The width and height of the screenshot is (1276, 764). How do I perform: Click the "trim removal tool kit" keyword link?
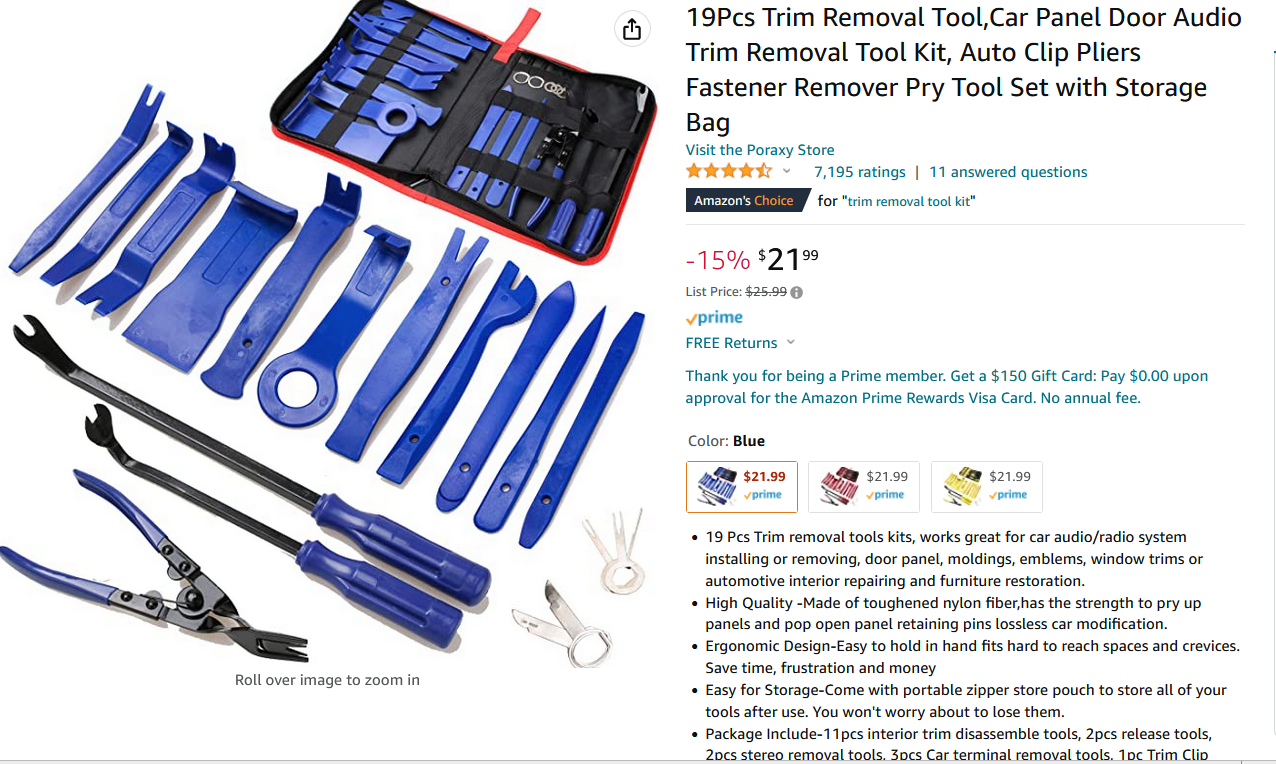point(911,201)
